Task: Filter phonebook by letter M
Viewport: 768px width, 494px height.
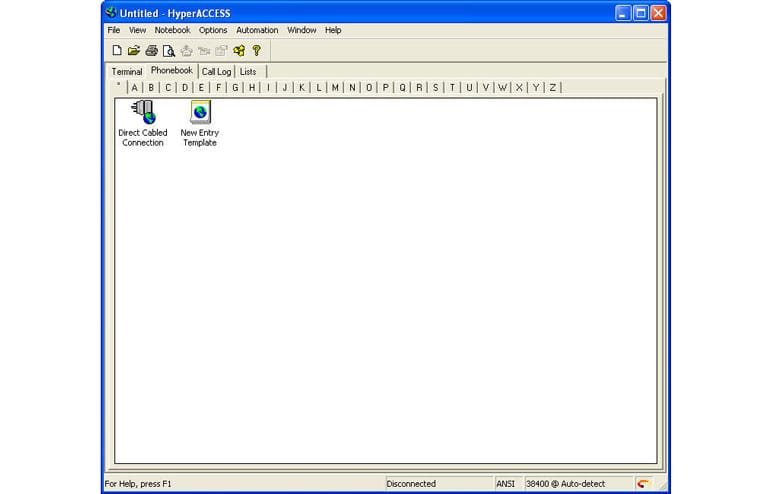Action: [x=336, y=88]
